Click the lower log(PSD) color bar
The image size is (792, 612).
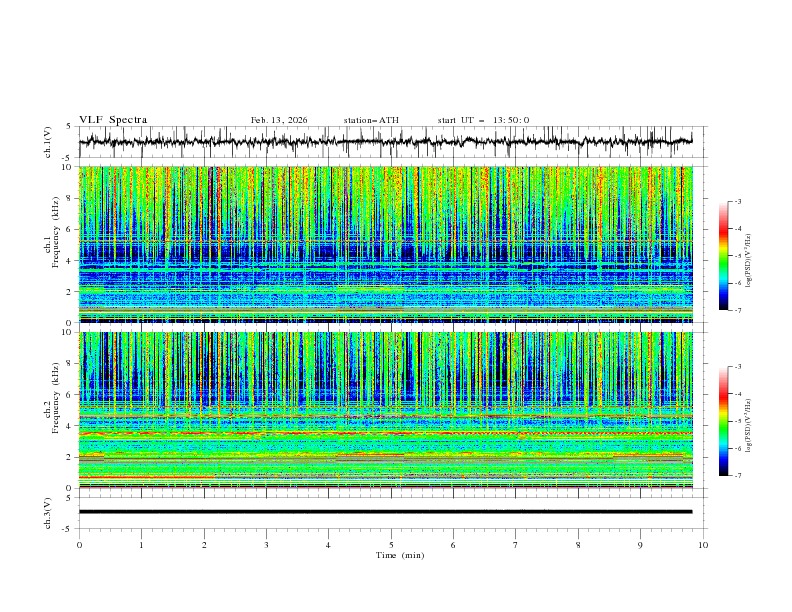723,421
